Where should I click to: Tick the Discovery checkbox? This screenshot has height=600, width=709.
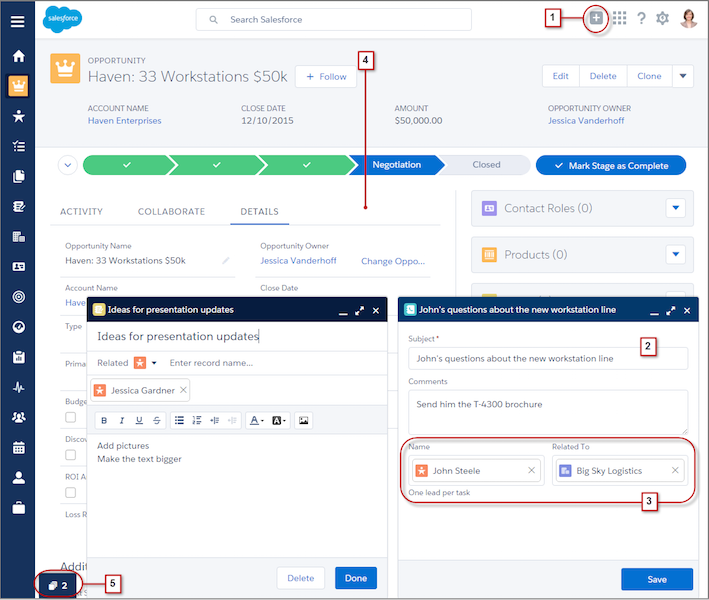coord(71,455)
